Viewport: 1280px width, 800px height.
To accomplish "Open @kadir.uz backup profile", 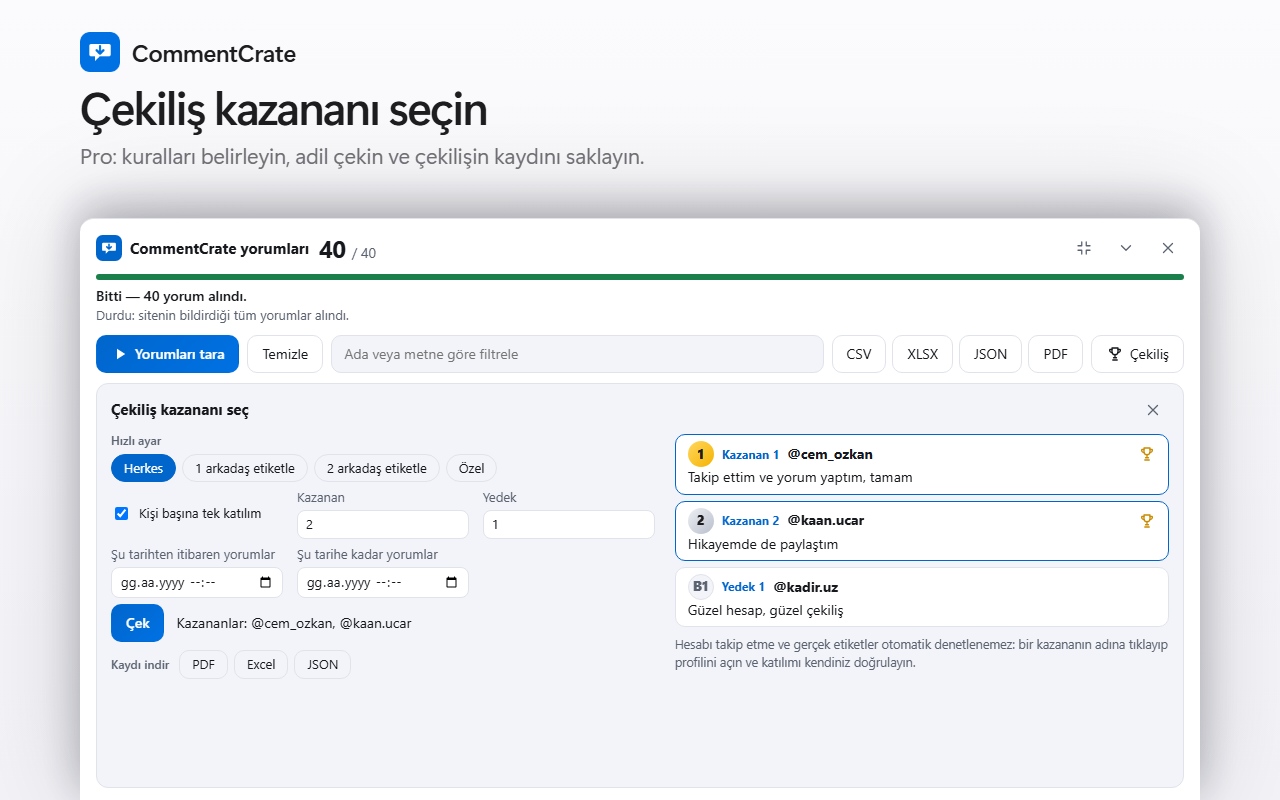I will coord(805,587).
